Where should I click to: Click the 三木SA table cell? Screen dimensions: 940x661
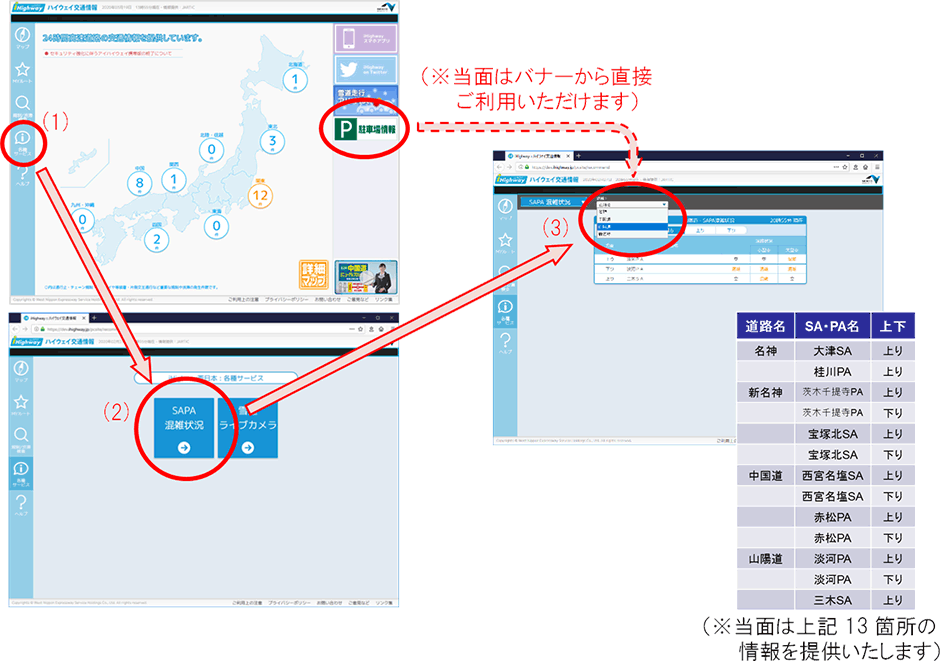pos(833,600)
